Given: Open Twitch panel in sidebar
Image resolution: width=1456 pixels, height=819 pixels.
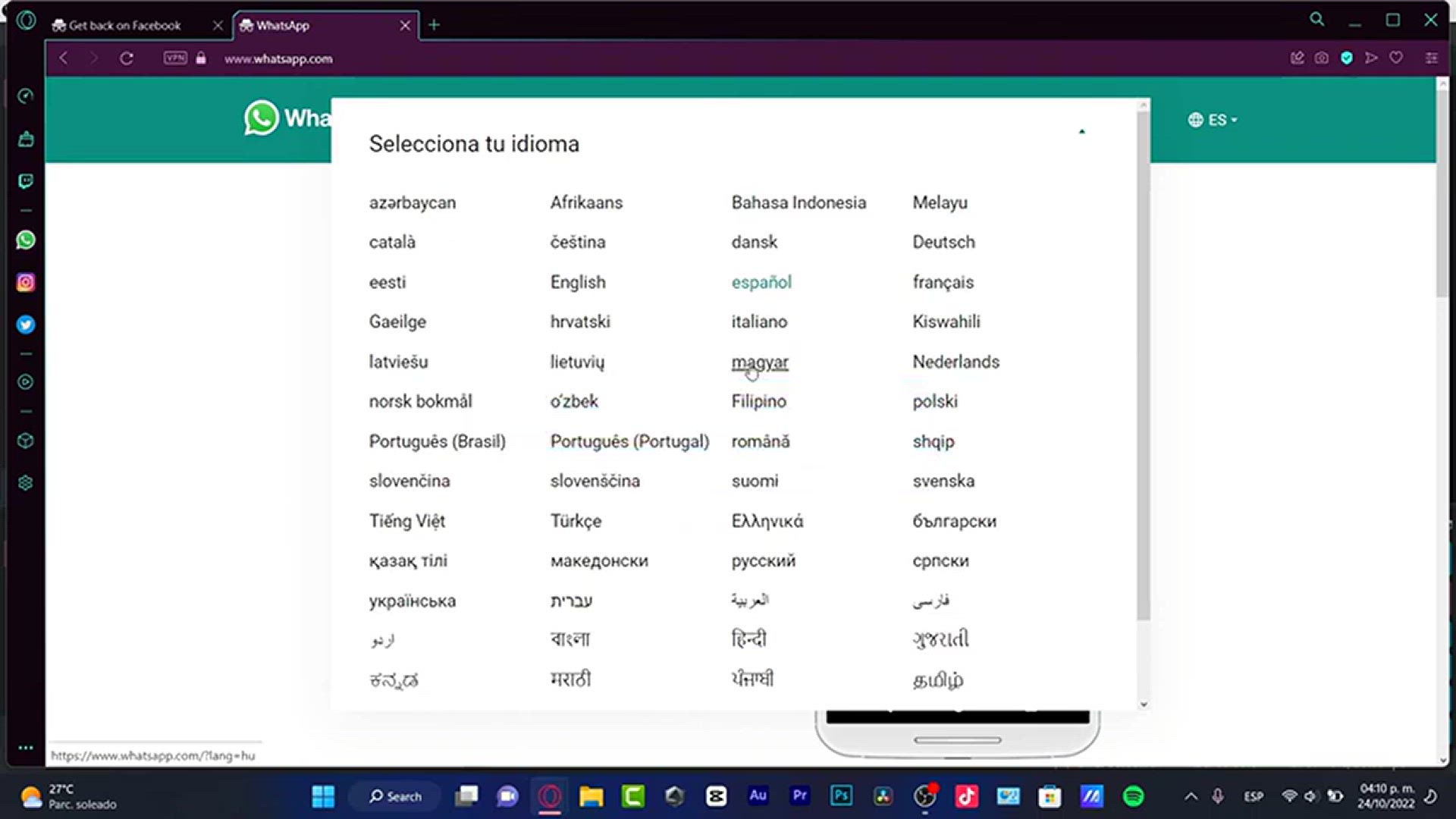Looking at the screenshot, I should coord(25,181).
